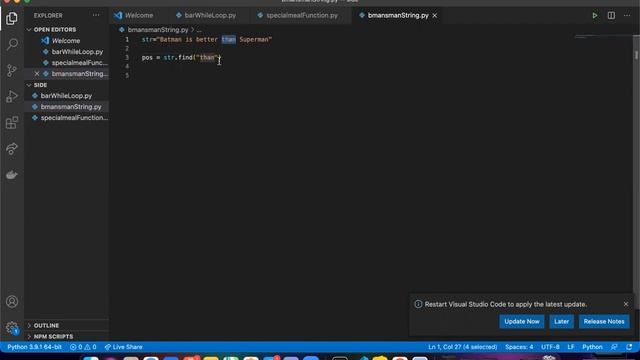Click the Update Now button
The height and width of the screenshot is (360, 640).
522,321
